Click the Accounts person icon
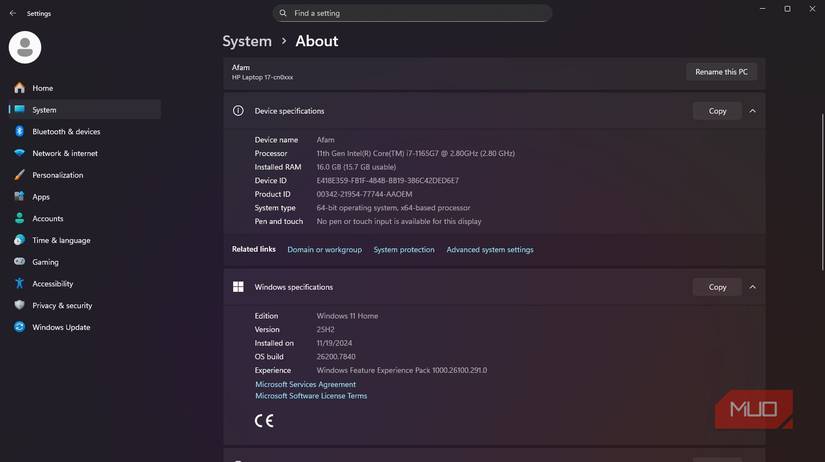 (x=19, y=218)
